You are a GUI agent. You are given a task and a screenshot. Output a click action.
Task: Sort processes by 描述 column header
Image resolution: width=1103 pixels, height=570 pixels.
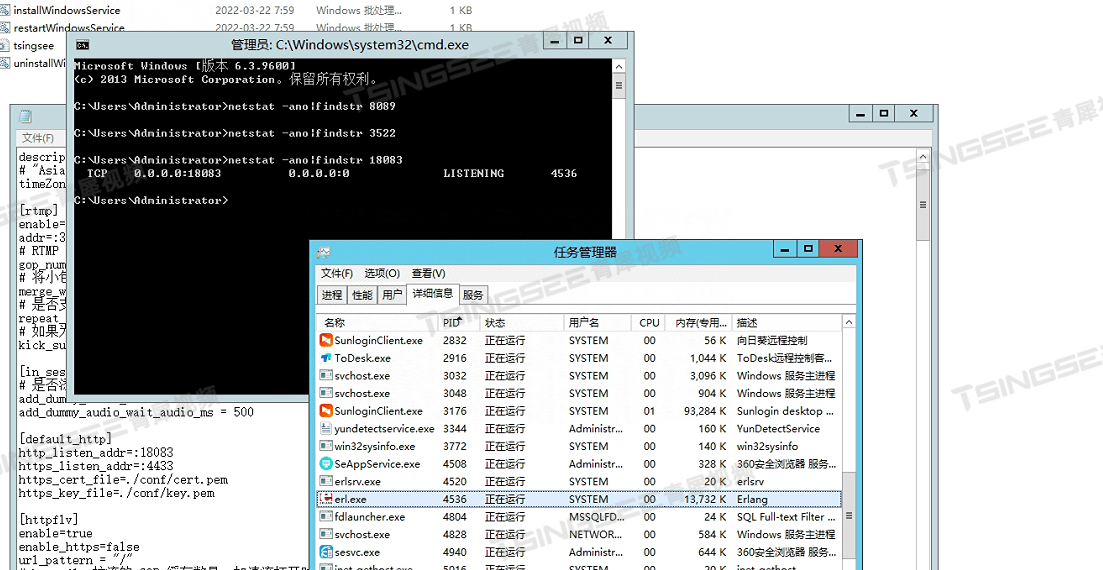tap(786, 322)
